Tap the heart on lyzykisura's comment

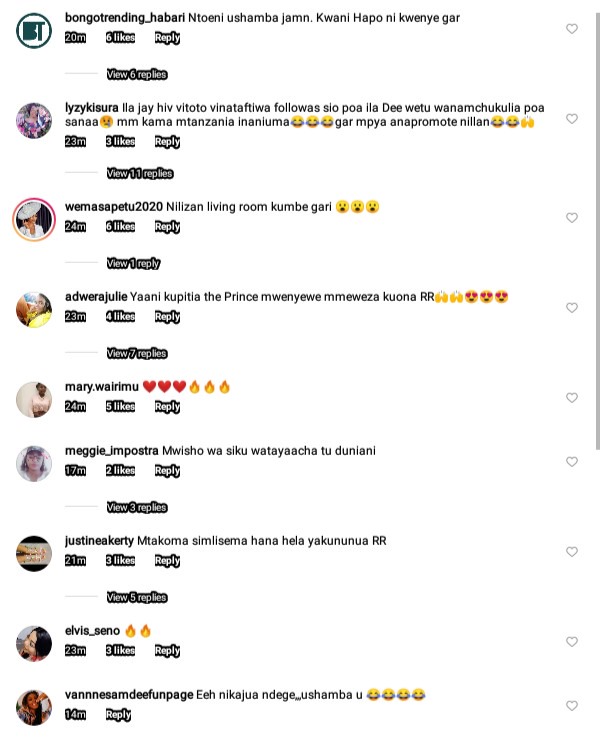571,119
